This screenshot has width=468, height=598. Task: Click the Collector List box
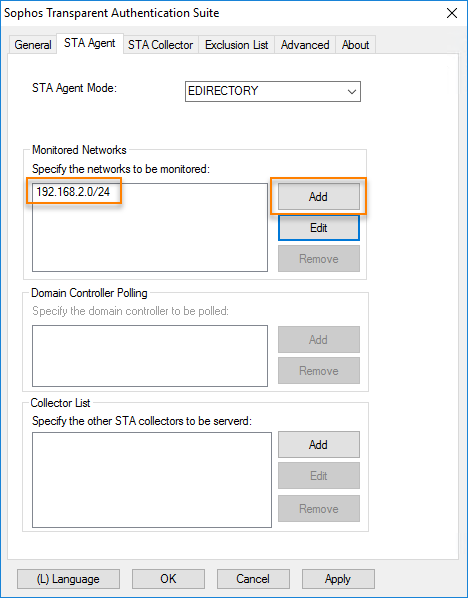point(152,480)
